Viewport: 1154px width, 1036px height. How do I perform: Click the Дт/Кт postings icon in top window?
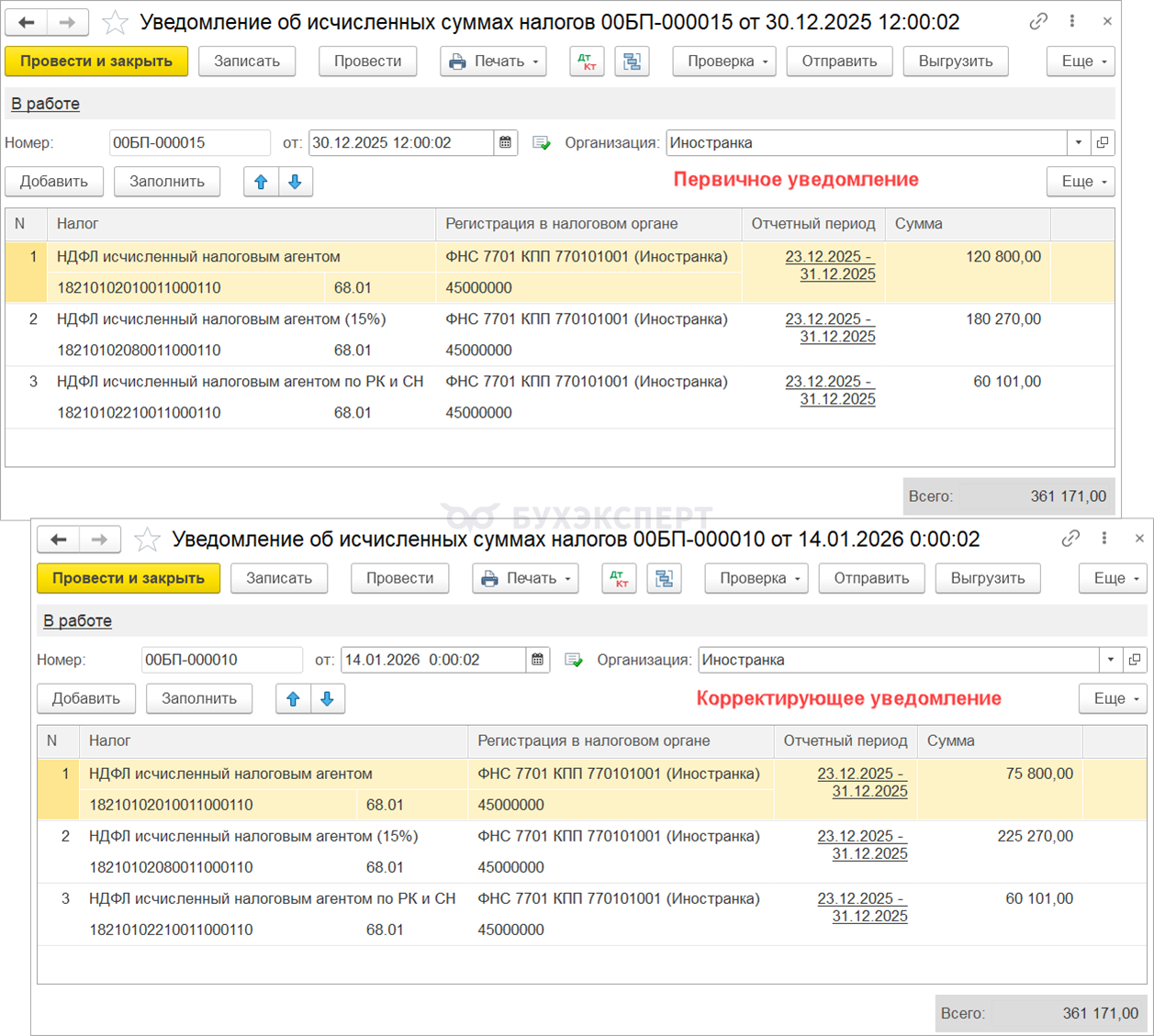[587, 61]
